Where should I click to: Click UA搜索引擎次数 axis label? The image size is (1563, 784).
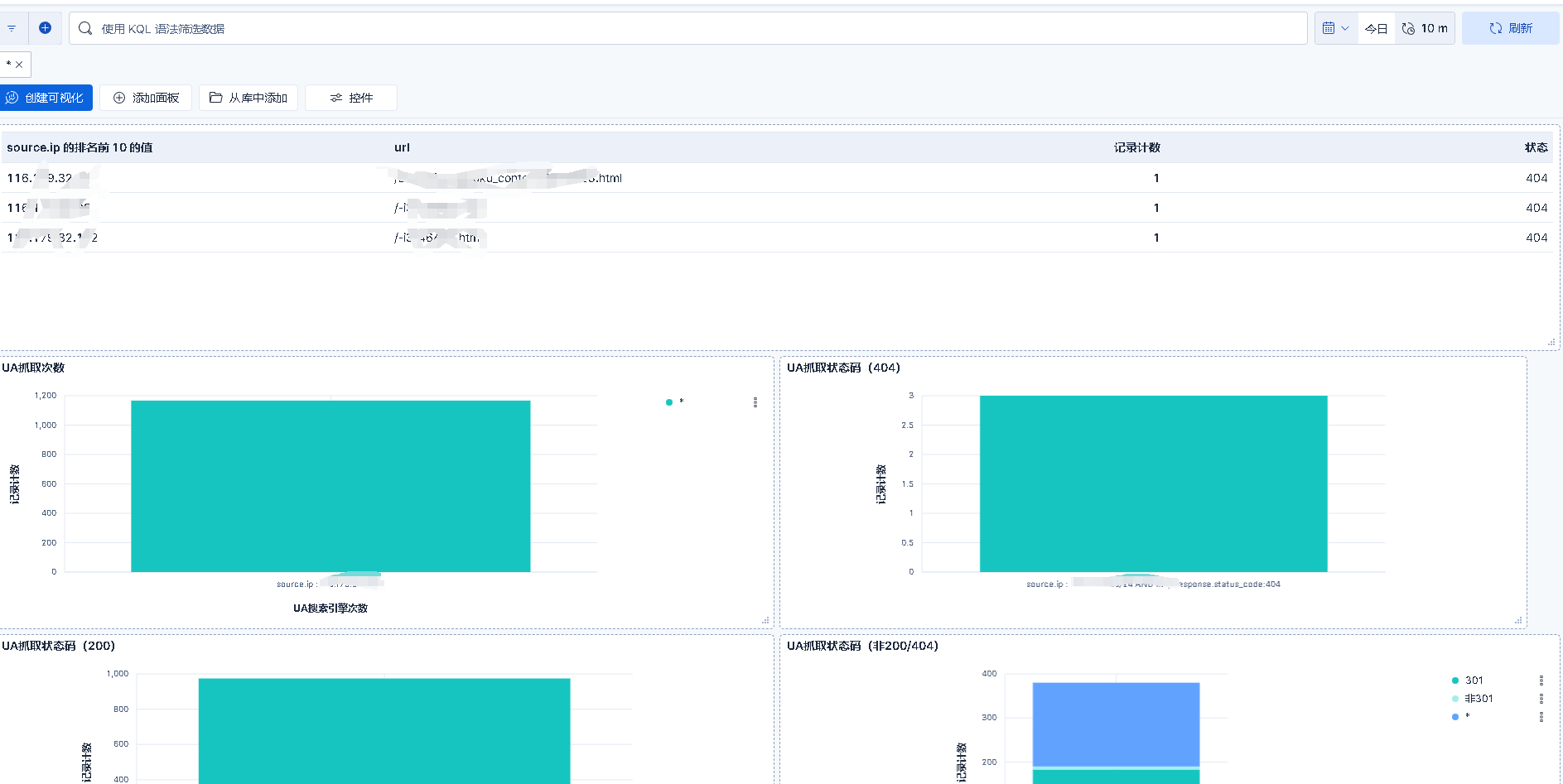pos(330,608)
